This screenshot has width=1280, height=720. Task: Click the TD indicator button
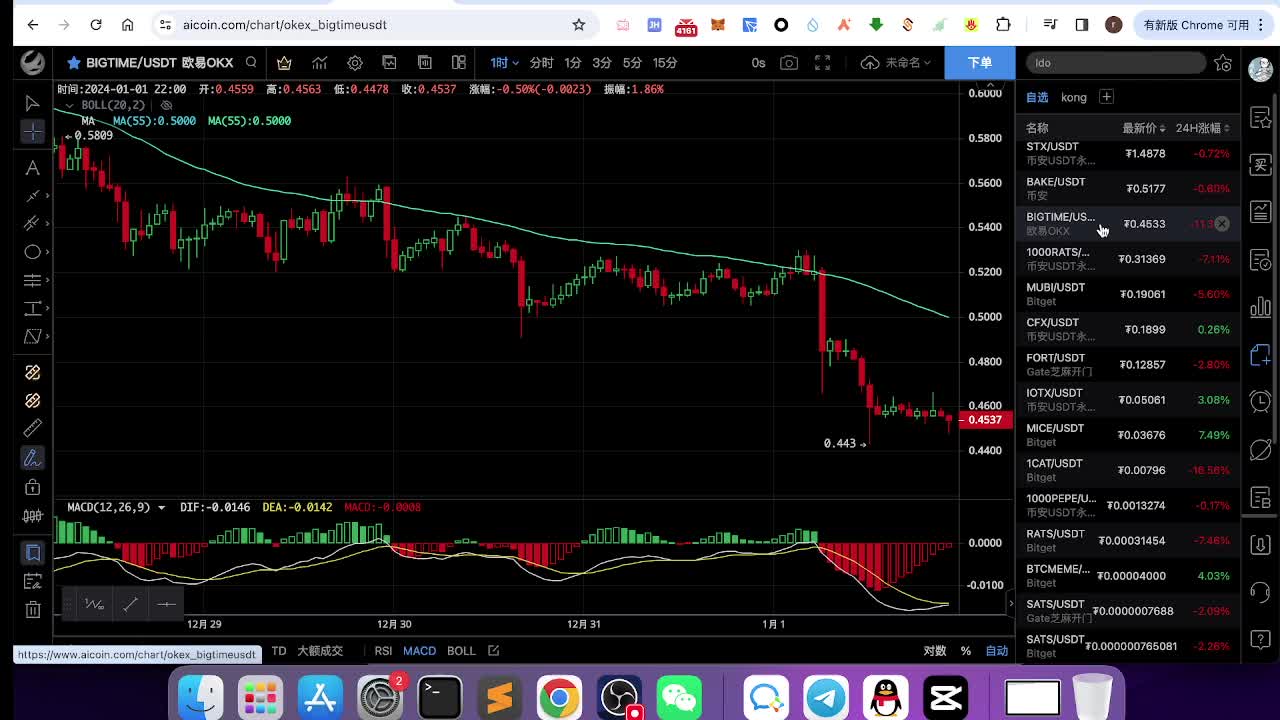coord(279,651)
